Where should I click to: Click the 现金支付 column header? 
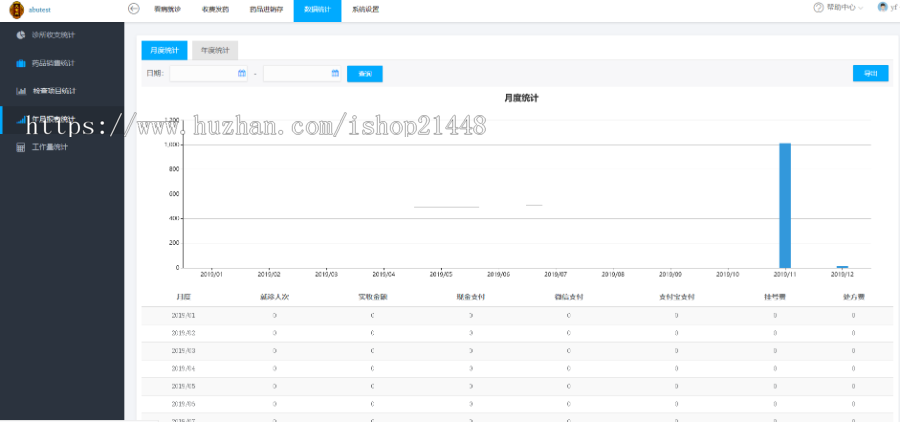pyautogui.click(x=471, y=297)
